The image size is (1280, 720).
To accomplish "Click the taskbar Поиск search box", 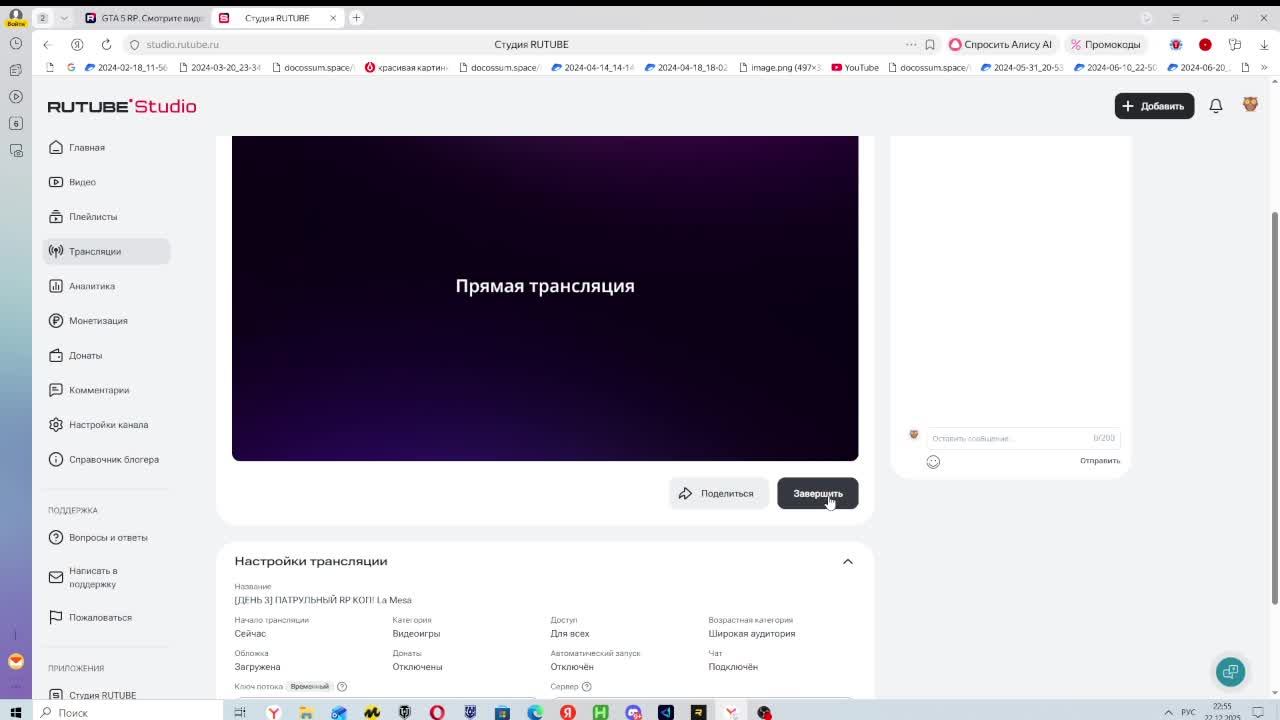I will point(130,712).
